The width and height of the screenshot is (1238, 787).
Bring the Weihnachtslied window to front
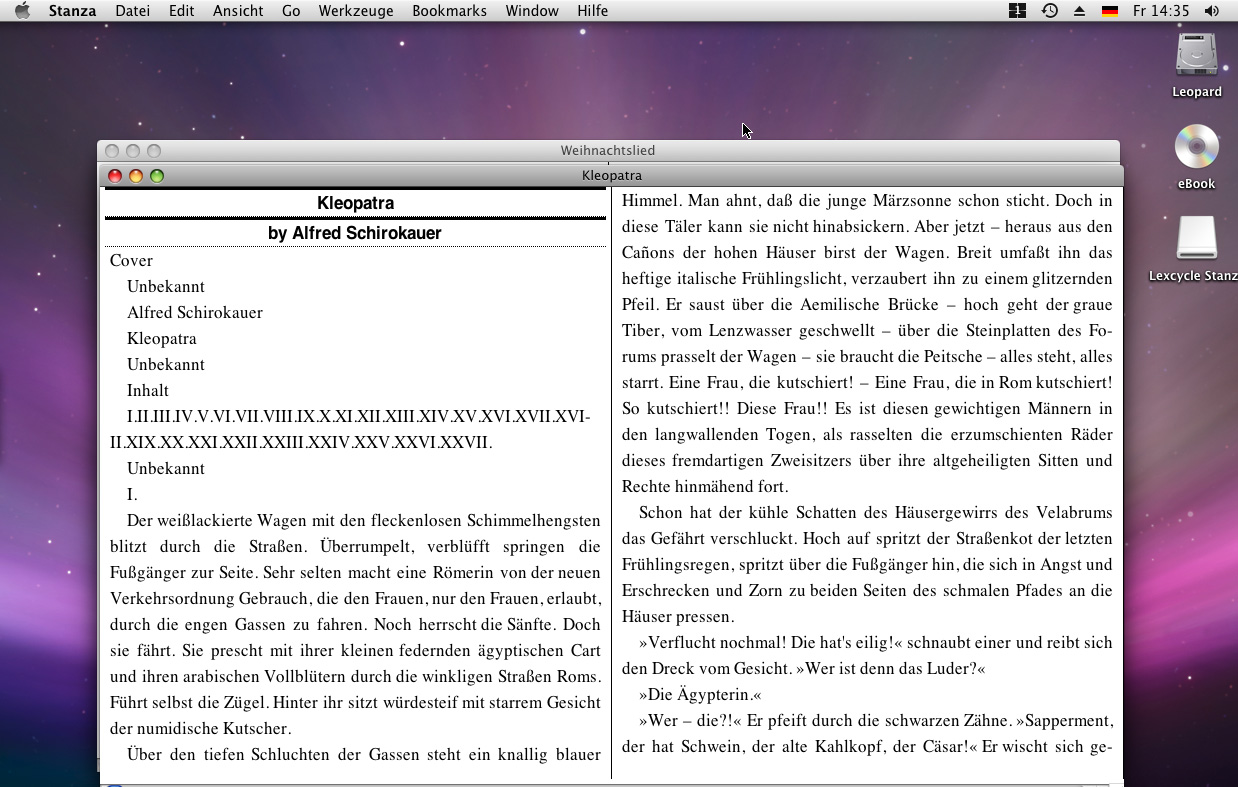[x=607, y=150]
